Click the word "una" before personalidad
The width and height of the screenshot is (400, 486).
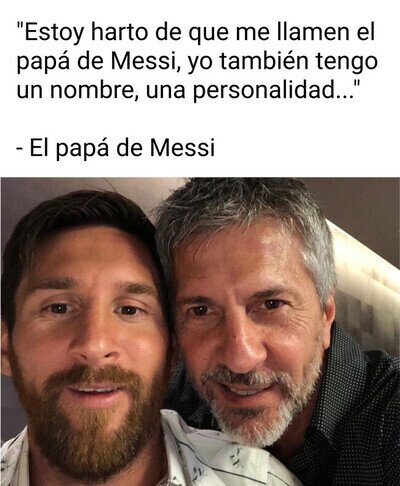pyautogui.click(x=165, y=93)
